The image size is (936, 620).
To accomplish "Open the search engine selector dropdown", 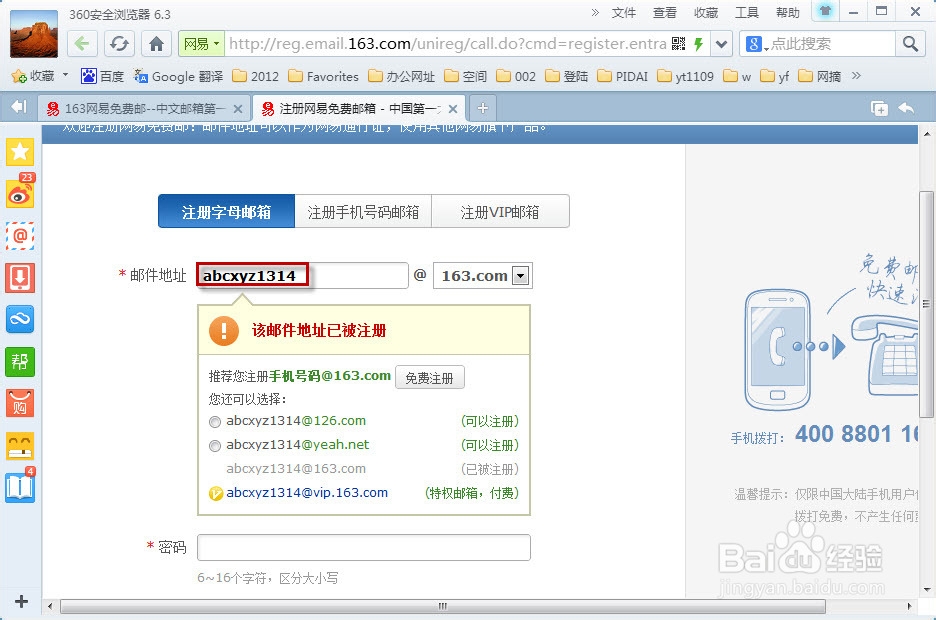I will (756, 44).
